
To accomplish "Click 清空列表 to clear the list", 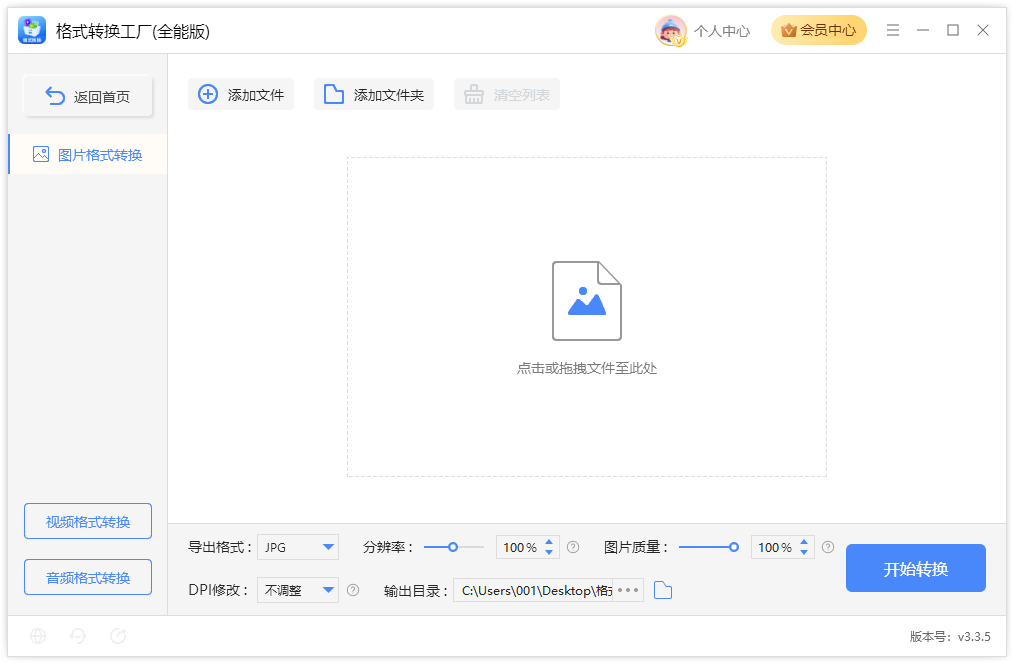I will click(x=507, y=94).
